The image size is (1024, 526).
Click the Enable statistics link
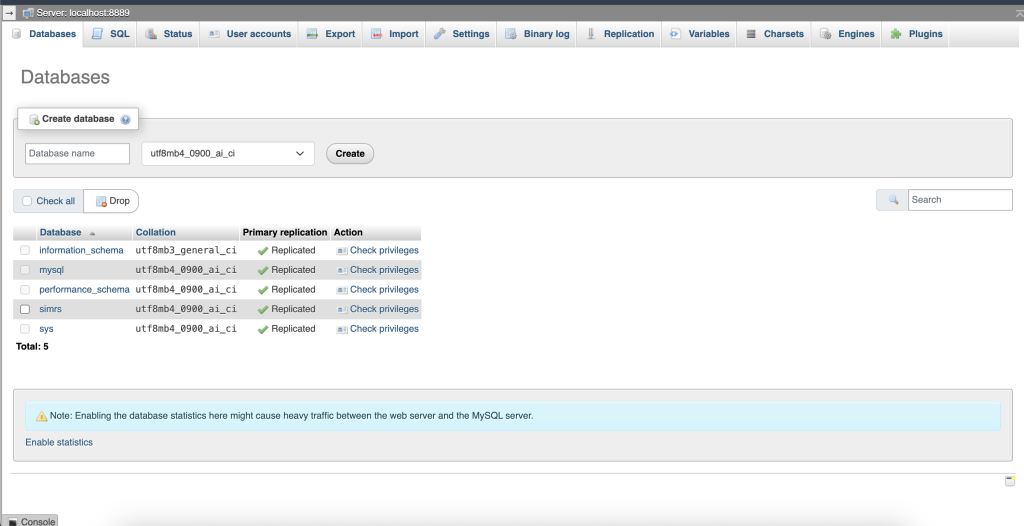click(x=59, y=442)
